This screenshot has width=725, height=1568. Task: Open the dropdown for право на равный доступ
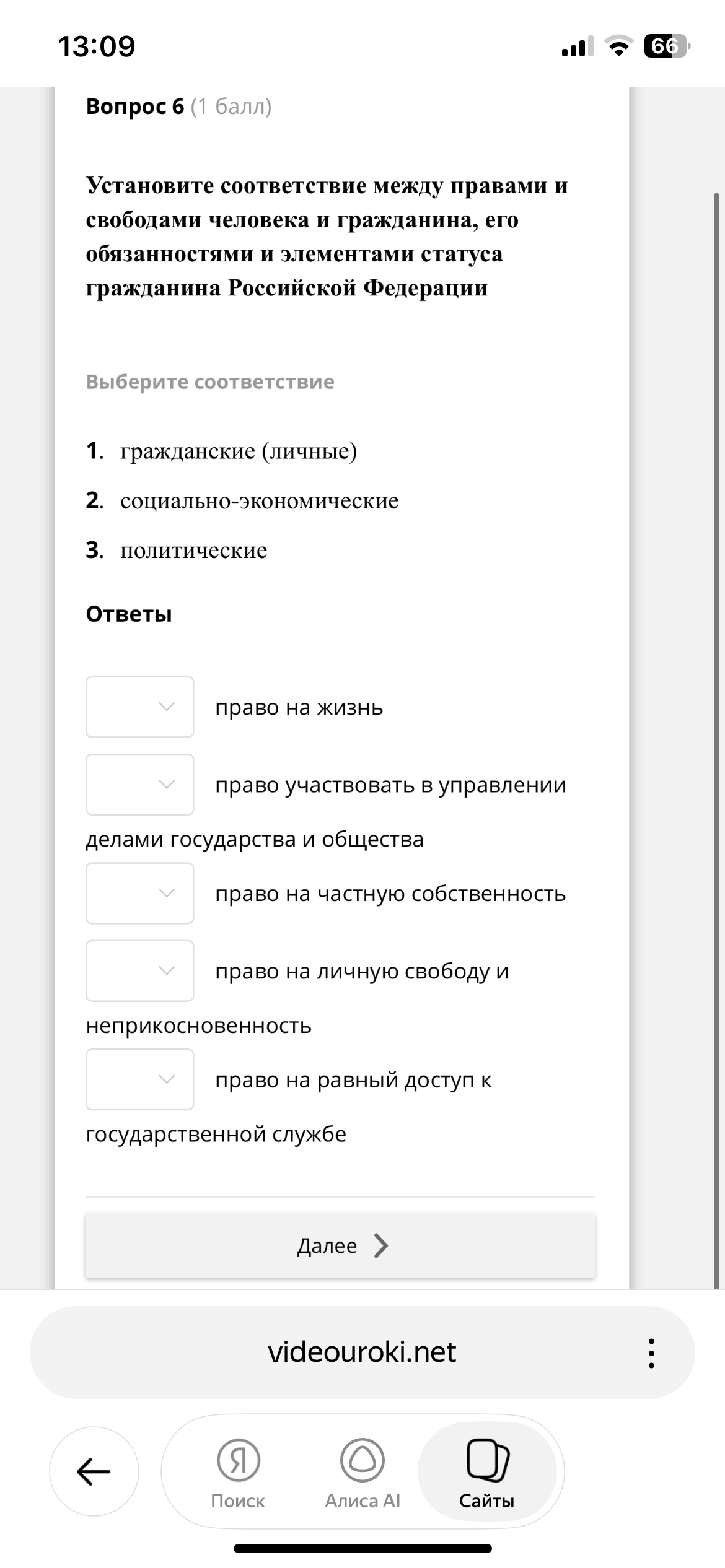(139, 1080)
